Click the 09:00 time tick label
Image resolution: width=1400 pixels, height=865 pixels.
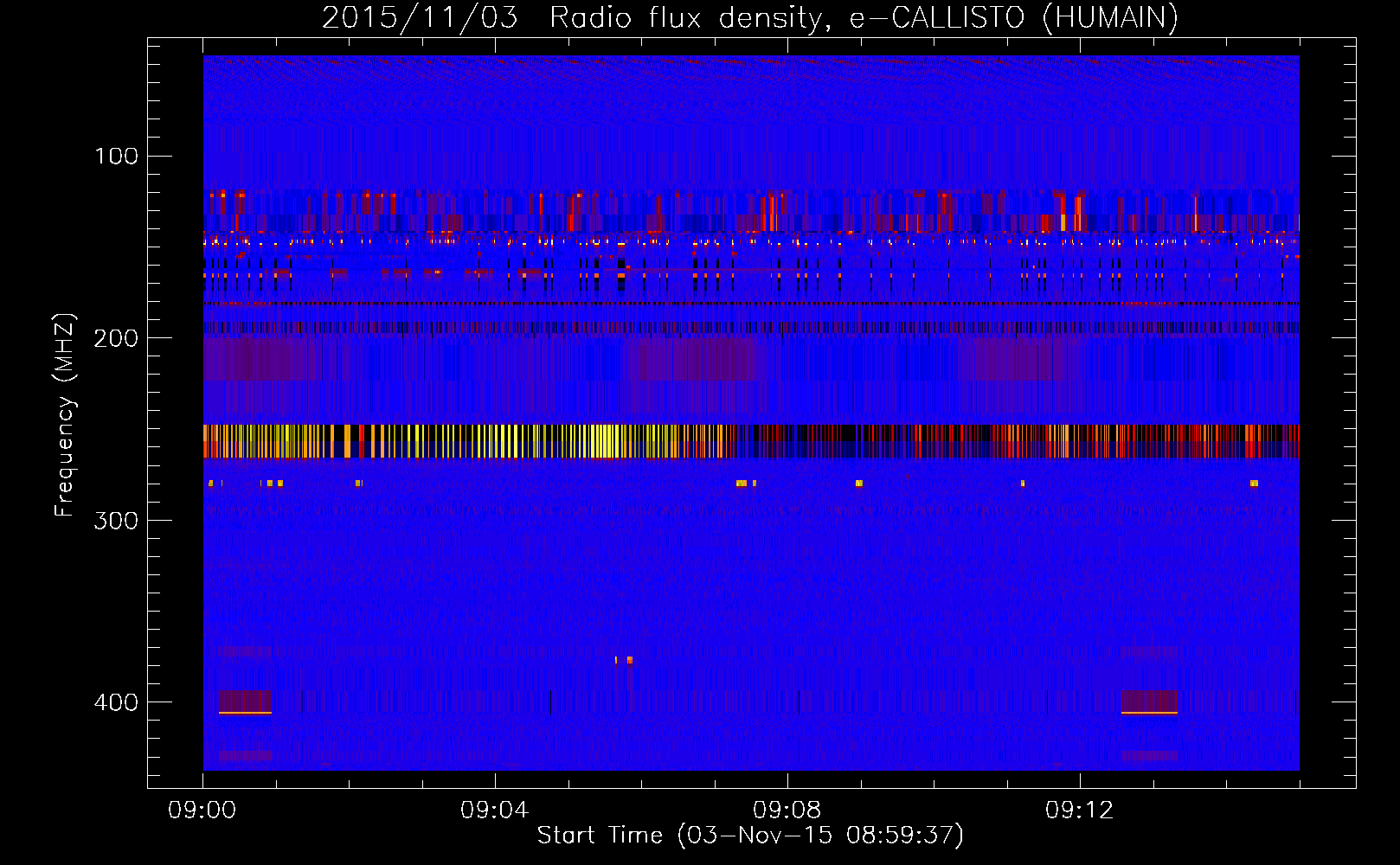click(x=202, y=811)
